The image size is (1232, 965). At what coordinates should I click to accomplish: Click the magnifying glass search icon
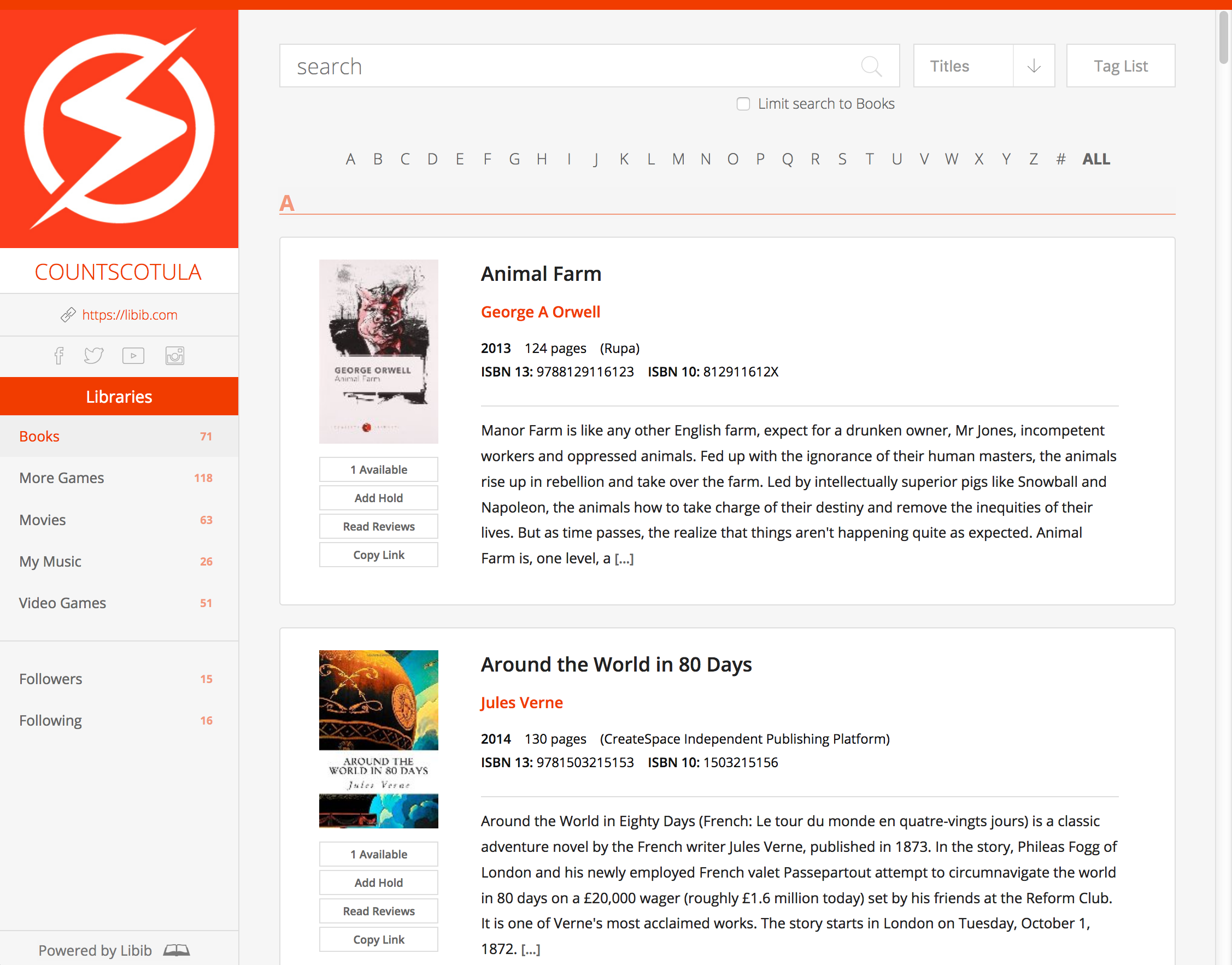click(x=871, y=66)
